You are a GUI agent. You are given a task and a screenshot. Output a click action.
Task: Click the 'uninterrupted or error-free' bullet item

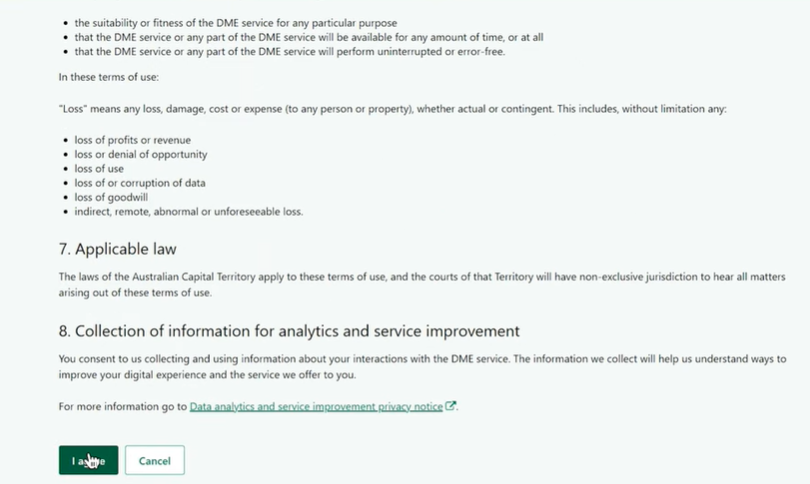290,52
